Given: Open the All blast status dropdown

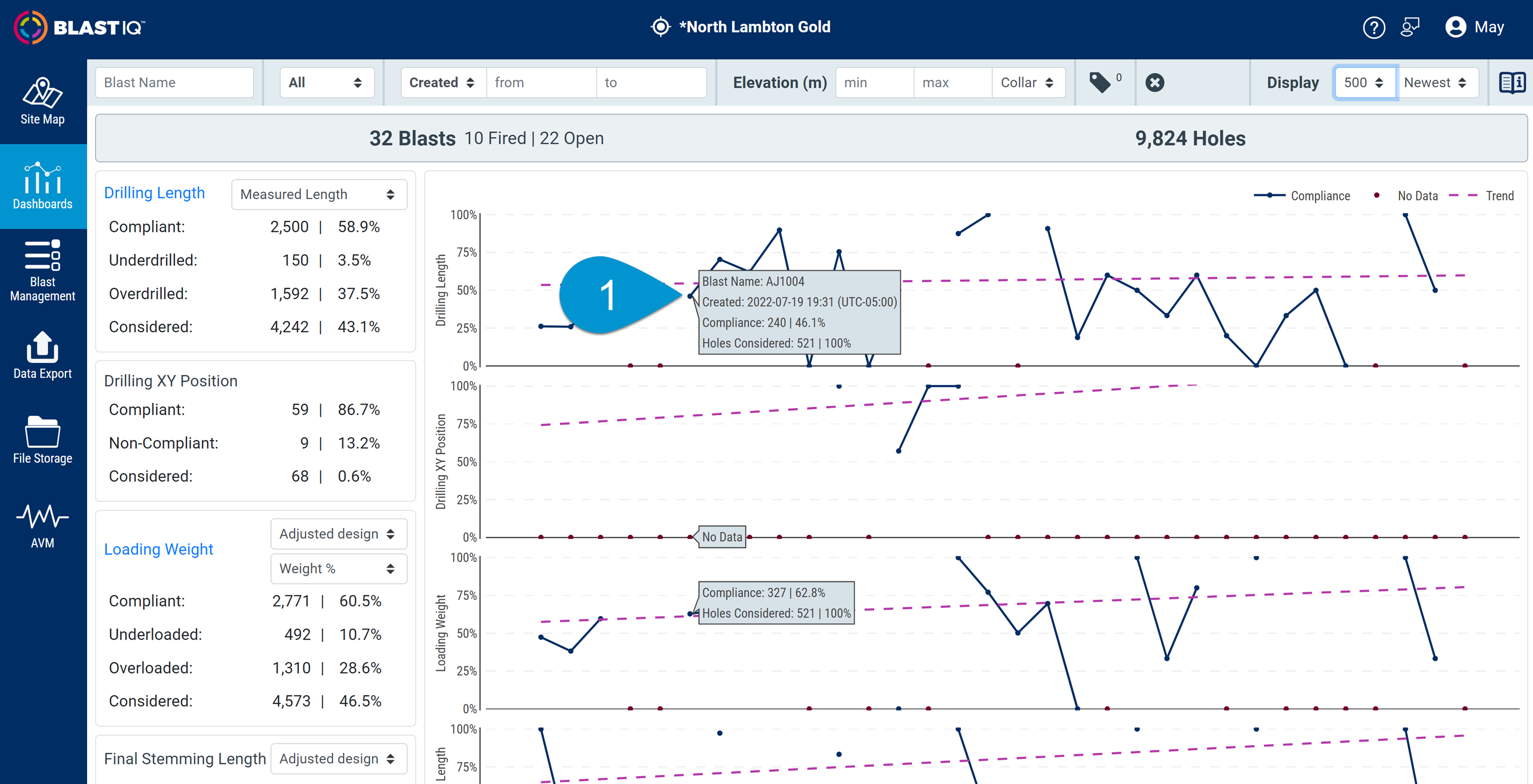Looking at the screenshot, I should click(x=327, y=82).
